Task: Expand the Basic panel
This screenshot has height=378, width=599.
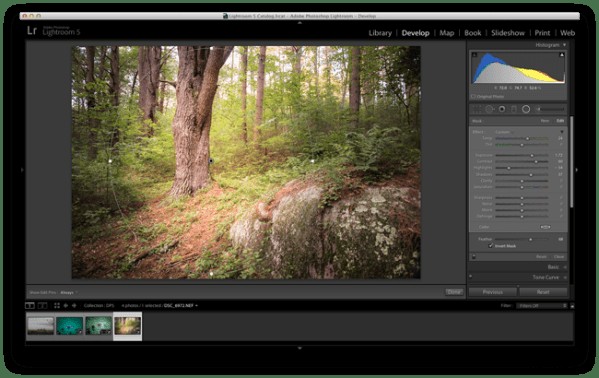Action: 565,267
